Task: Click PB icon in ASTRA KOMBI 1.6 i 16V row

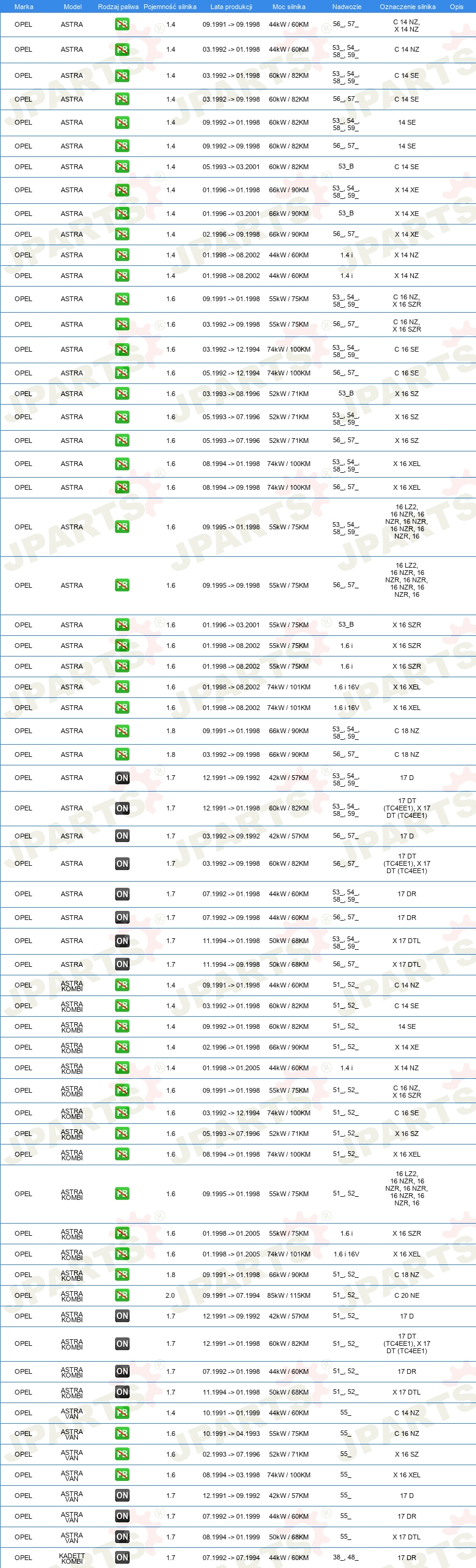Action: (x=122, y=1254)
